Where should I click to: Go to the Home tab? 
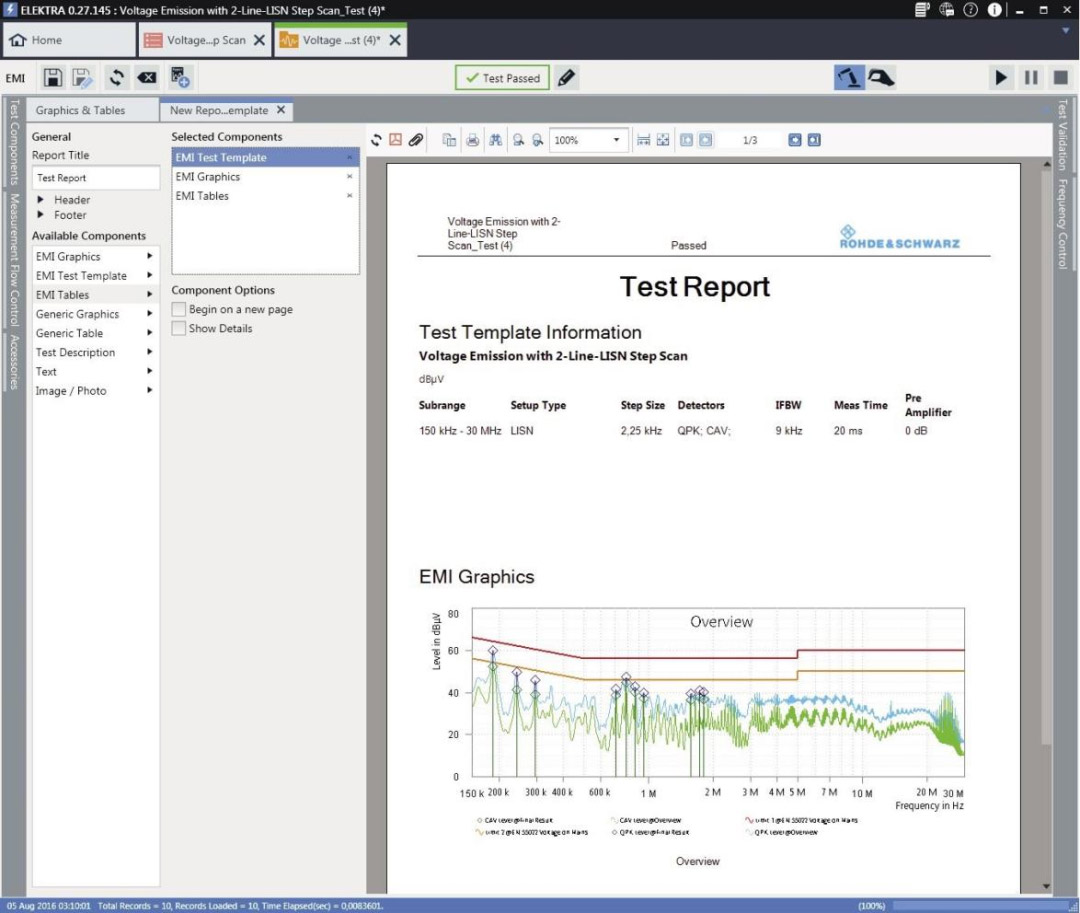click(x=36, y=41)
